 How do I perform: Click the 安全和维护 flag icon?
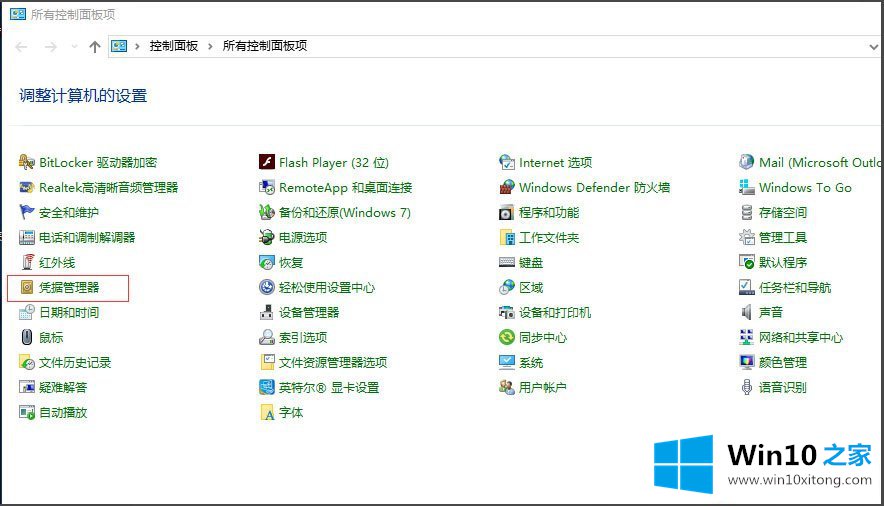(x=26, y=212)
